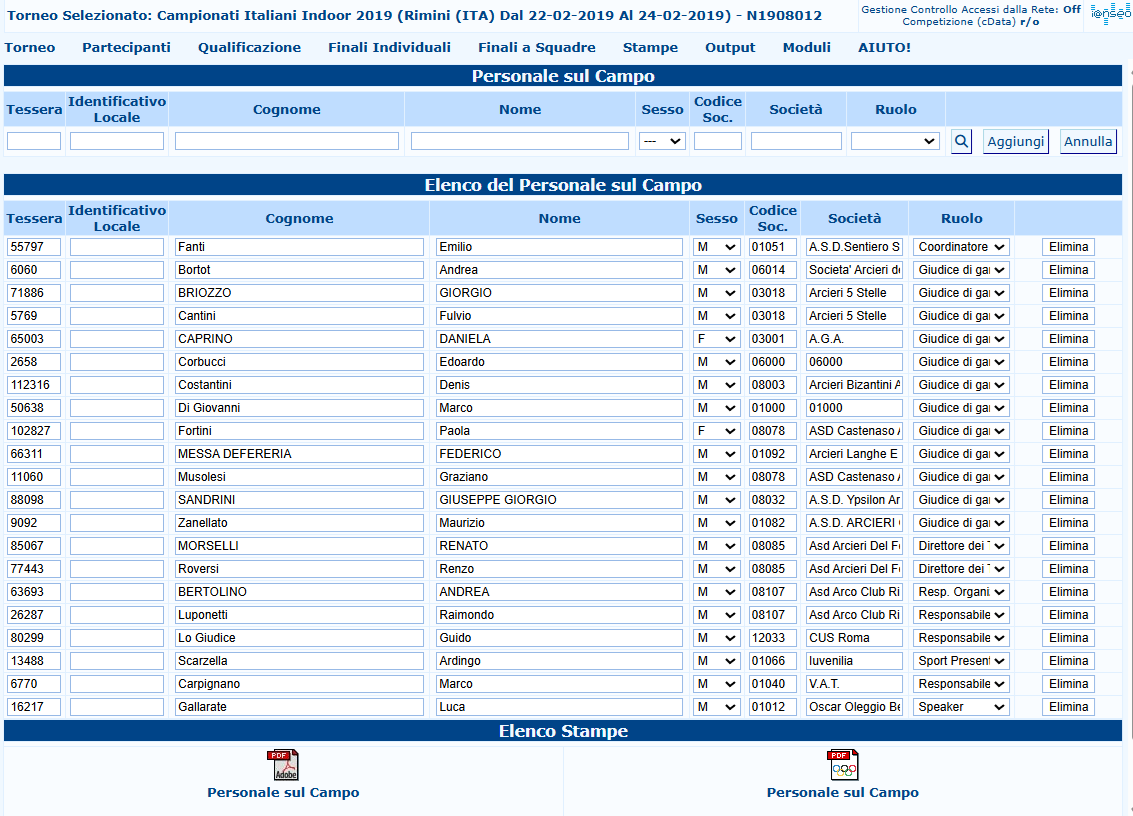This screenshot has height=816, width=1133.
Task: Open the AIUTO! menu
Action: (x=884, y=47)
